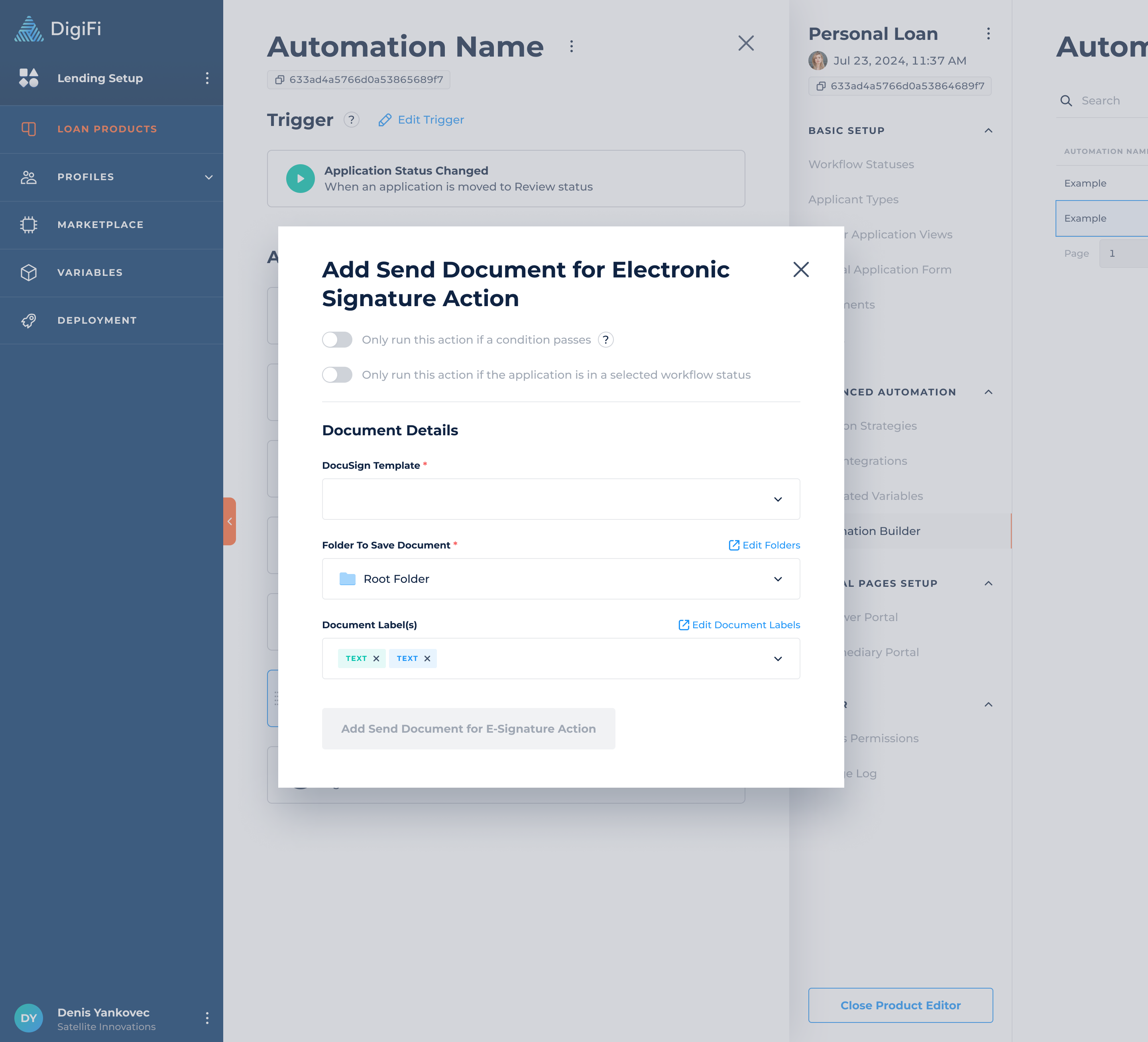Close the Add Send Document dialog

801,270
